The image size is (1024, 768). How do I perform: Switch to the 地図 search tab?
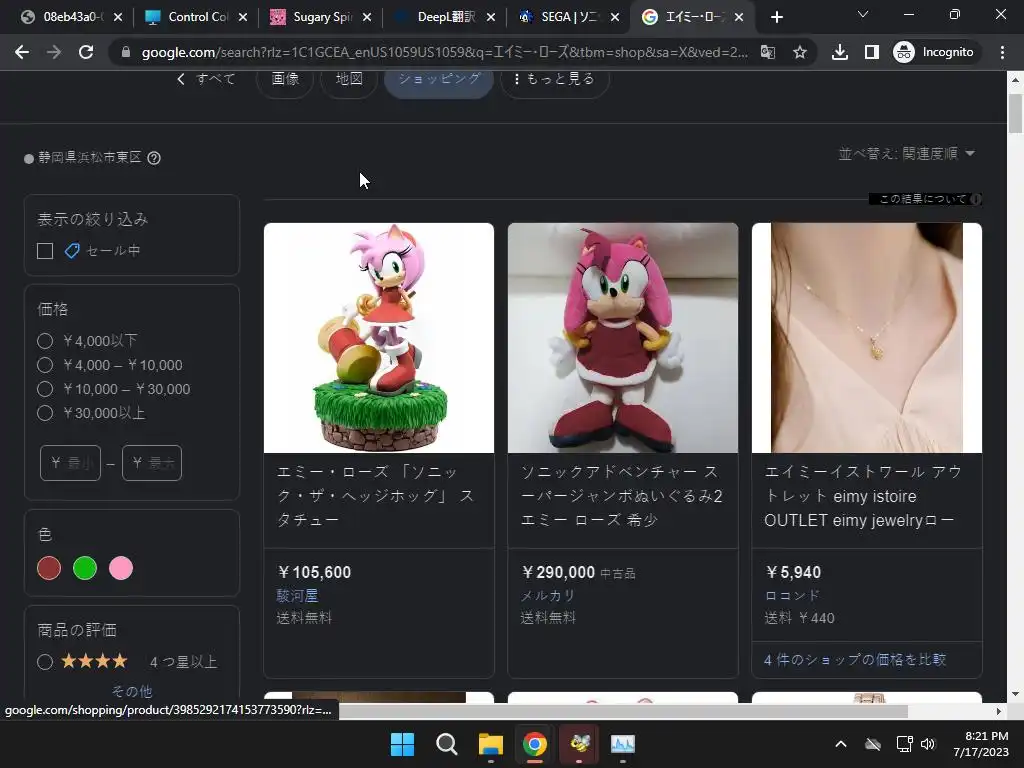point(349,80)
